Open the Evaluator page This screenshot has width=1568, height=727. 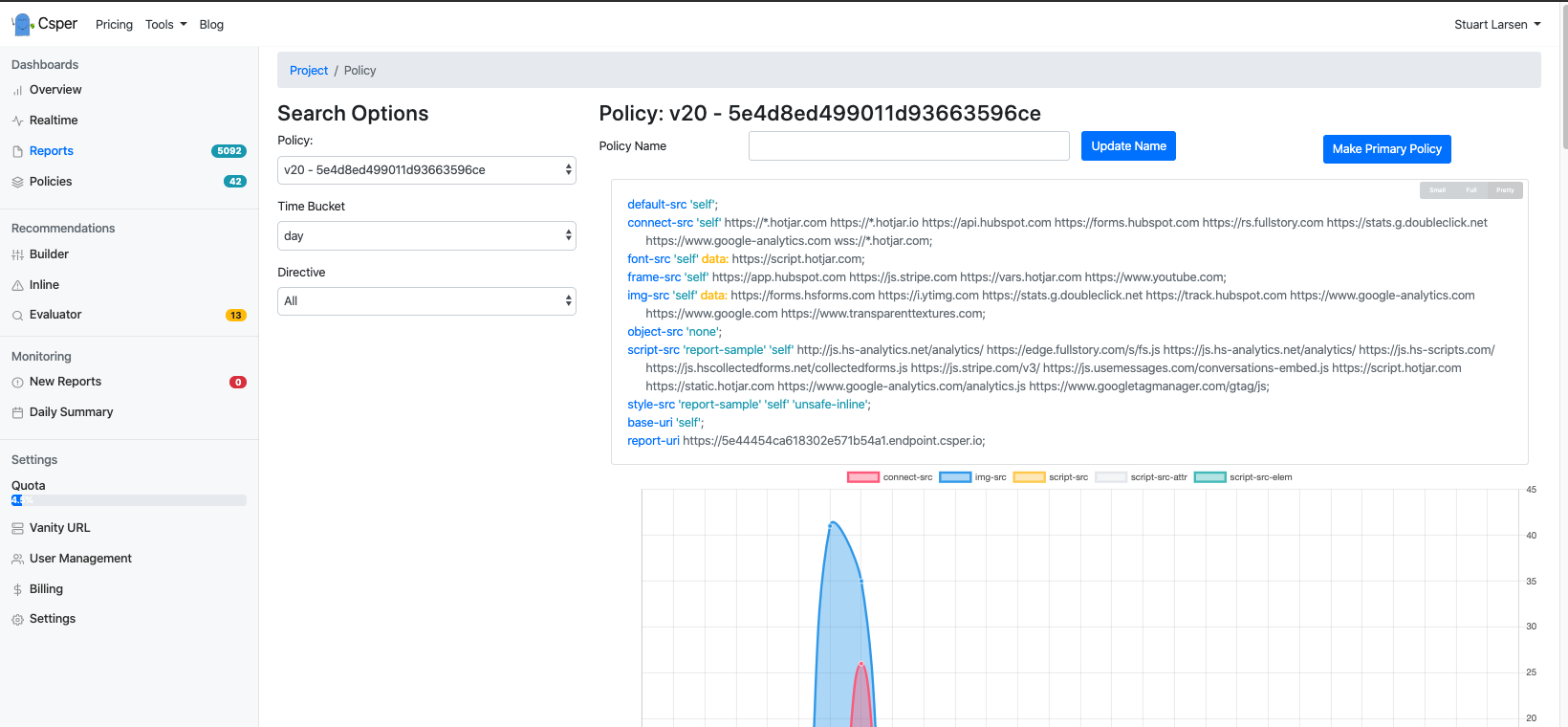(55, 315)
